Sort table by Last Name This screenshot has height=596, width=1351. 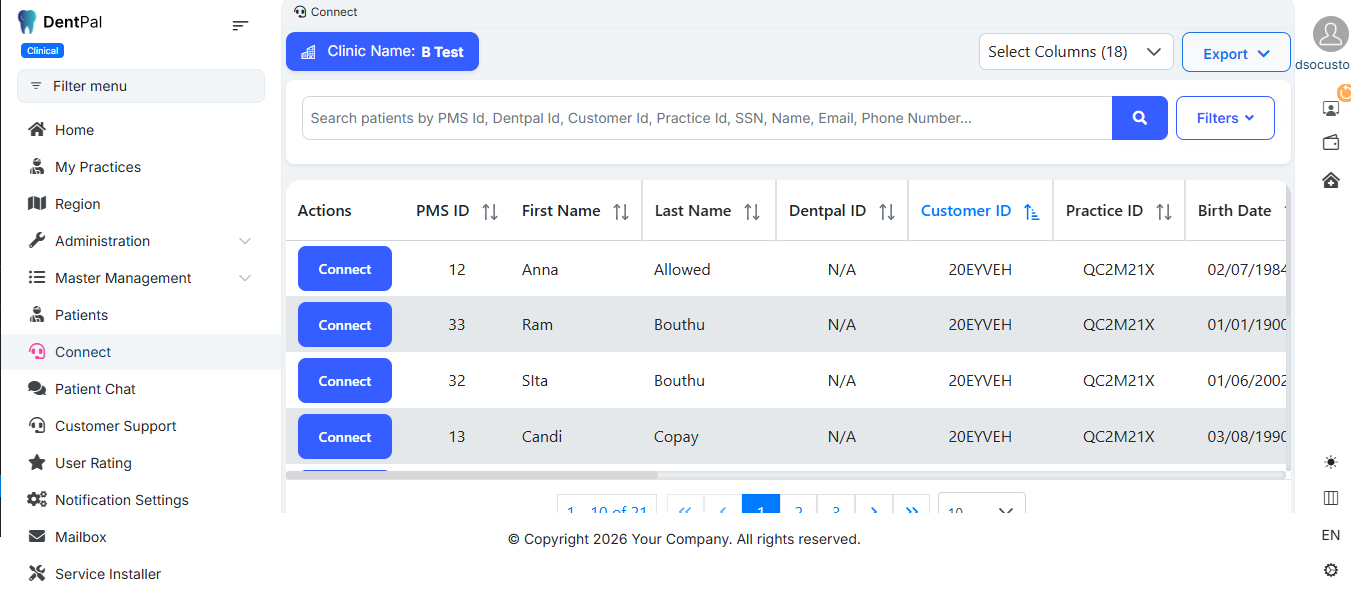(752, 211)
